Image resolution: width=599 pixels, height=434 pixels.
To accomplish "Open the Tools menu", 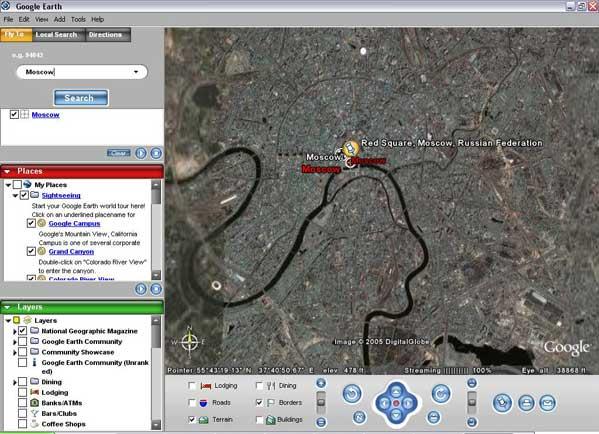I will [78, 19].
